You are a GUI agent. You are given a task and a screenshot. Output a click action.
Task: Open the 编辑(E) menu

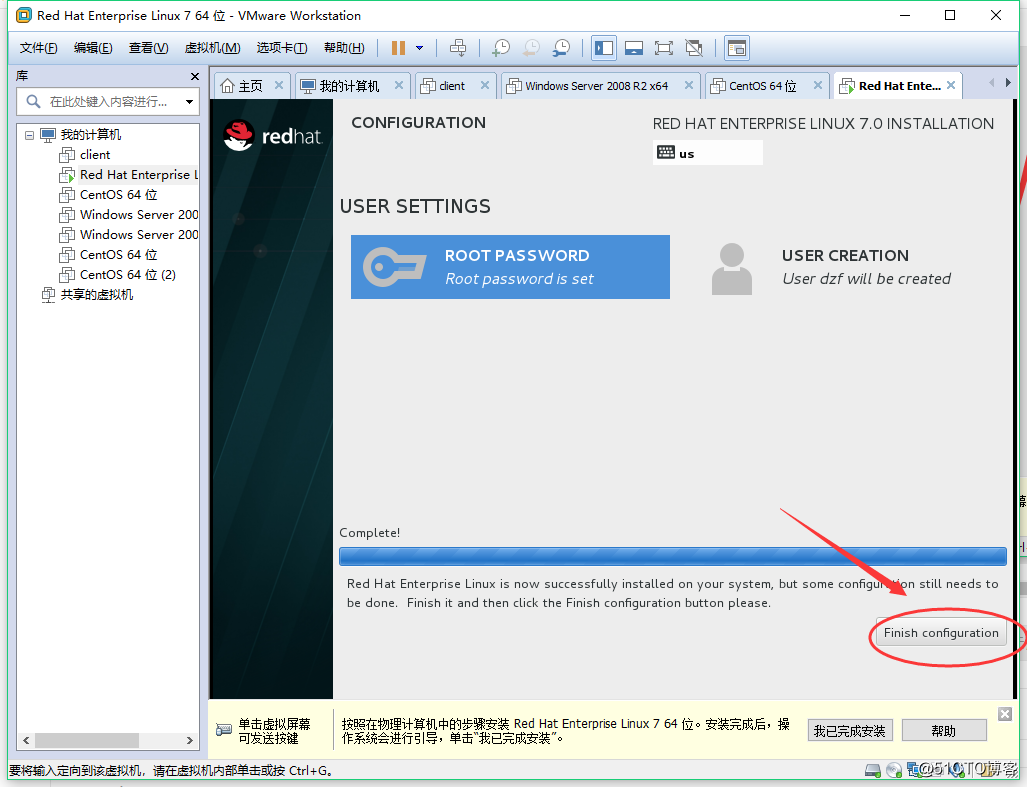click(x=93, y=48)
